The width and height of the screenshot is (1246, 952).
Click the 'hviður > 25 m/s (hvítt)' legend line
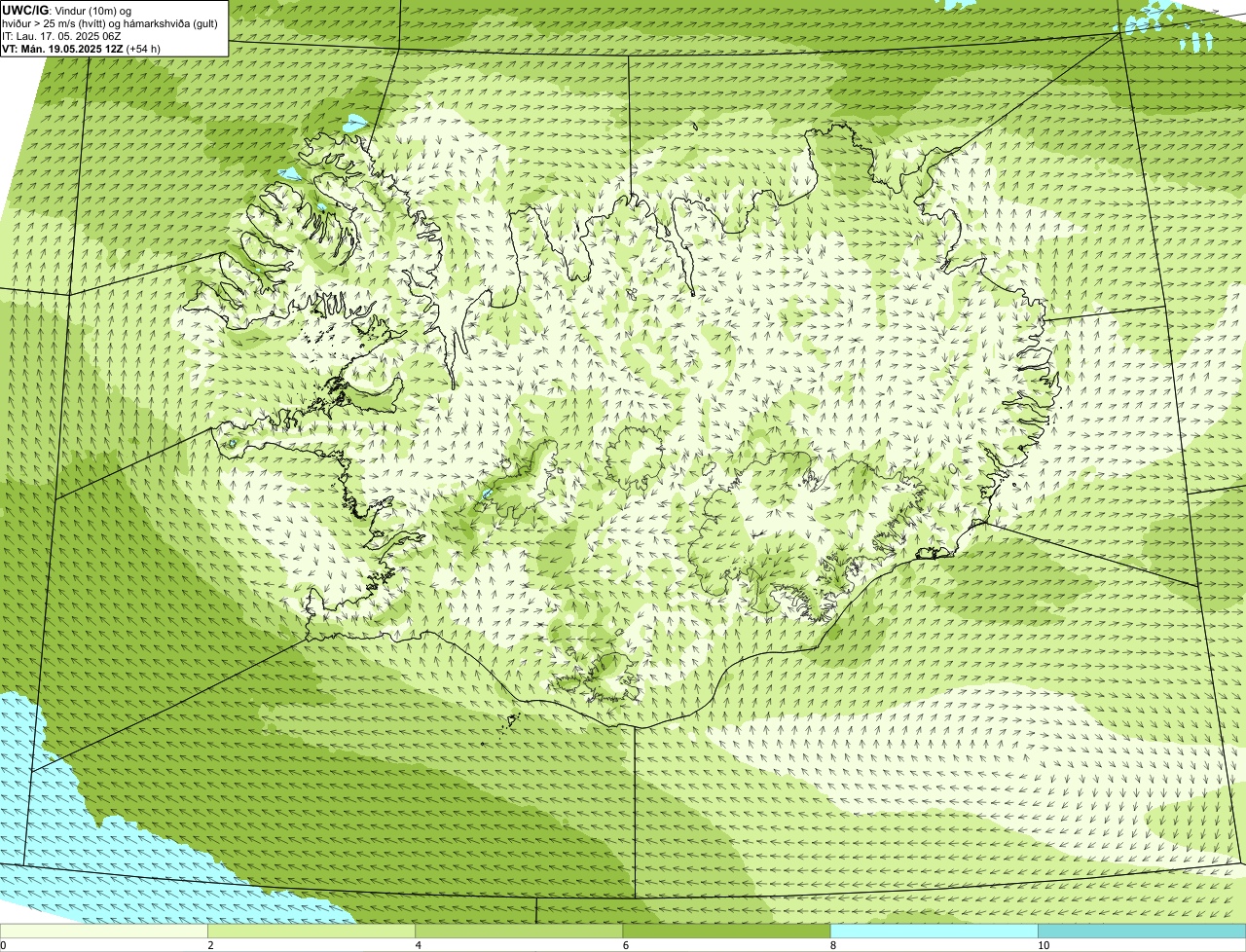pos(110,23)
